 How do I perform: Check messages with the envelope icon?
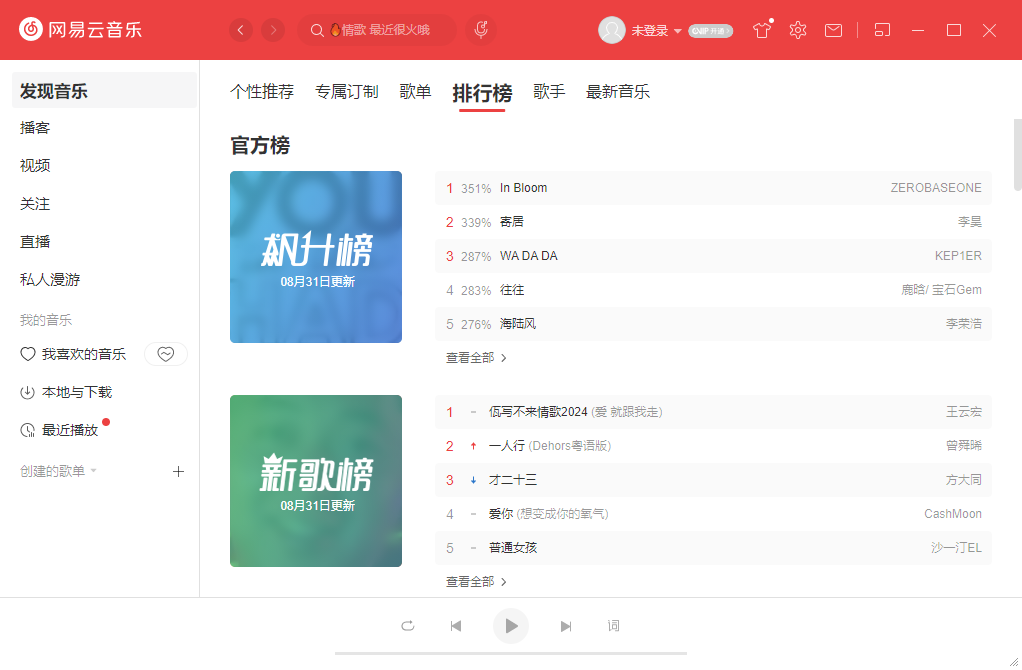click(833, 31)
